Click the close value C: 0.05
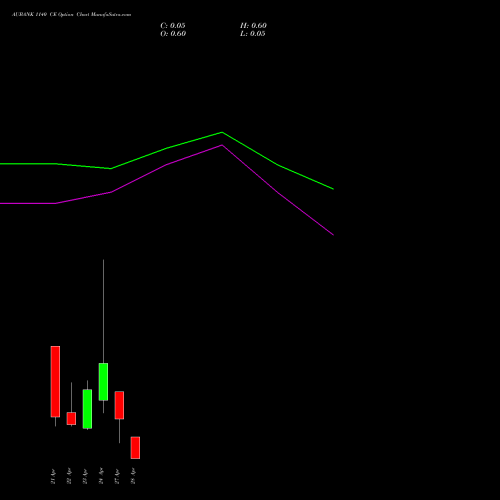The height and width of the screenshot is (500, 500). 173,26
